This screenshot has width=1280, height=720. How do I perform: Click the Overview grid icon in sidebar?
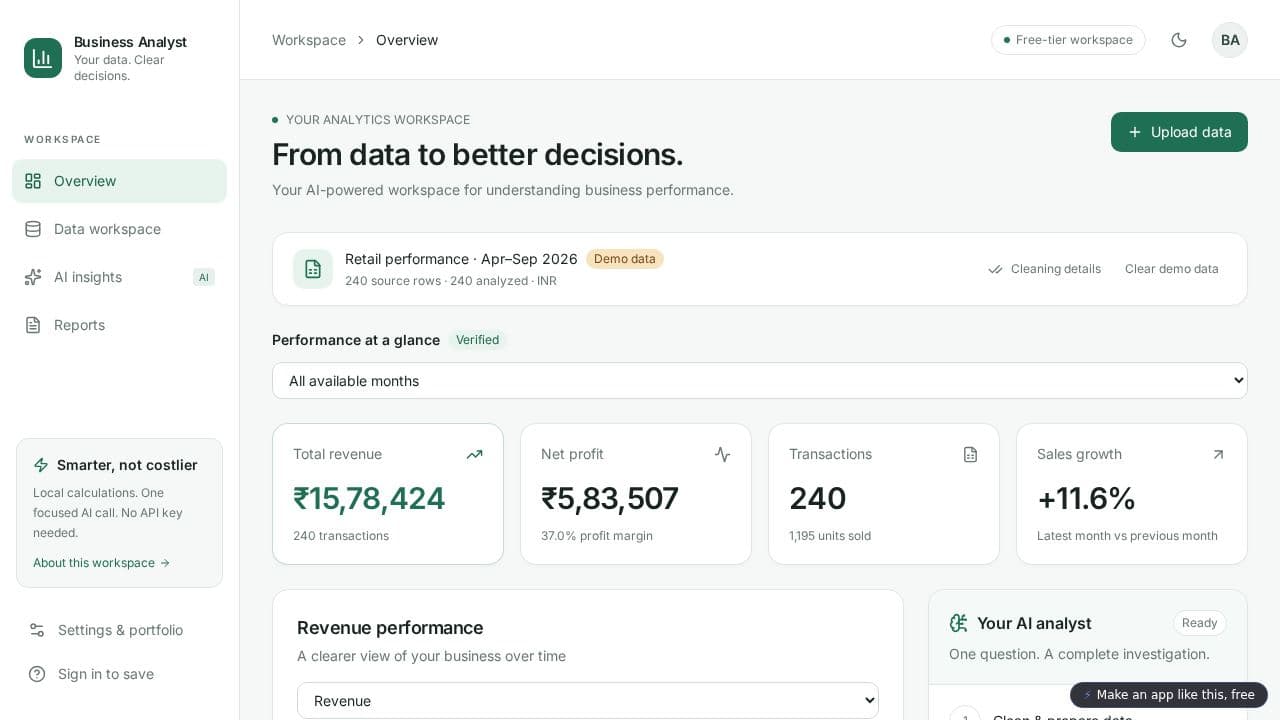click(33, 181)
